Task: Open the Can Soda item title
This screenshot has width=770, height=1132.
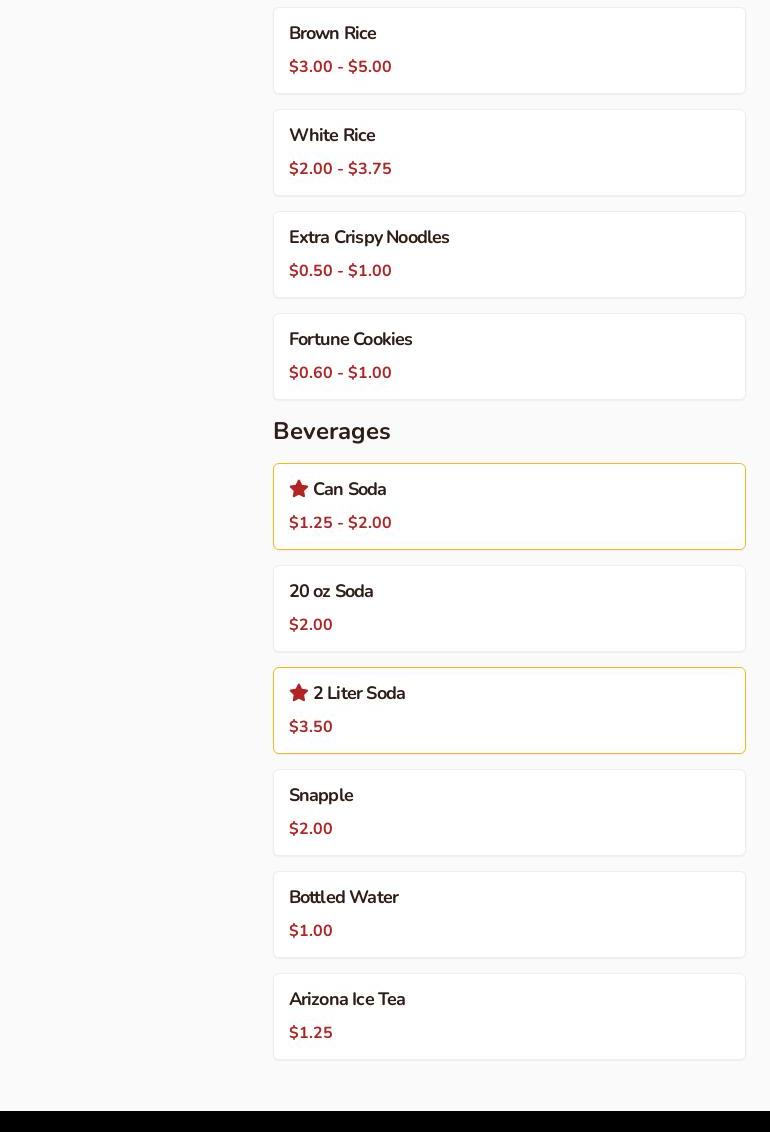Action: coord(349,490)
